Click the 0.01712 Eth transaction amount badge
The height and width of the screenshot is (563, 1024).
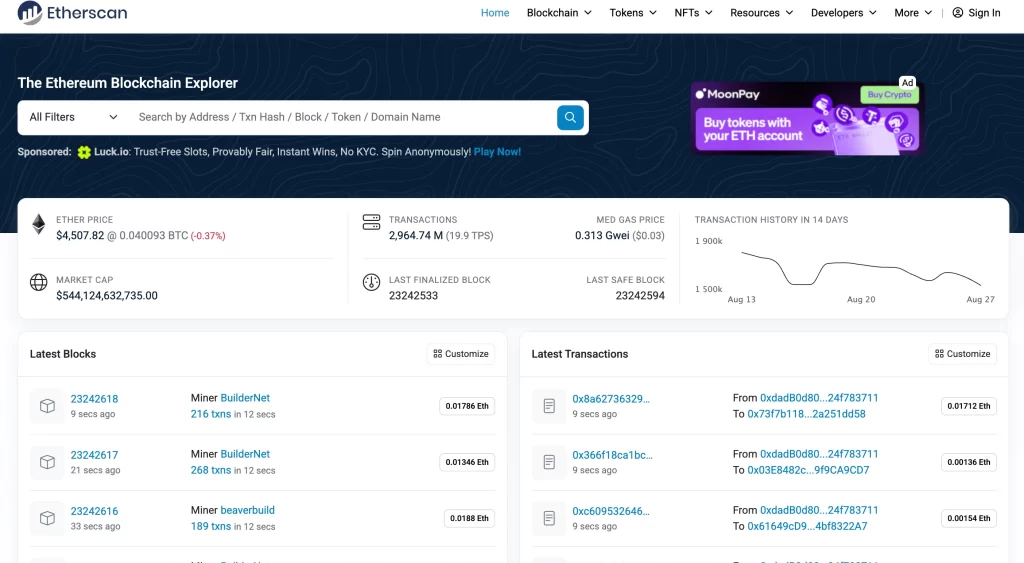[x=968, y=406]
